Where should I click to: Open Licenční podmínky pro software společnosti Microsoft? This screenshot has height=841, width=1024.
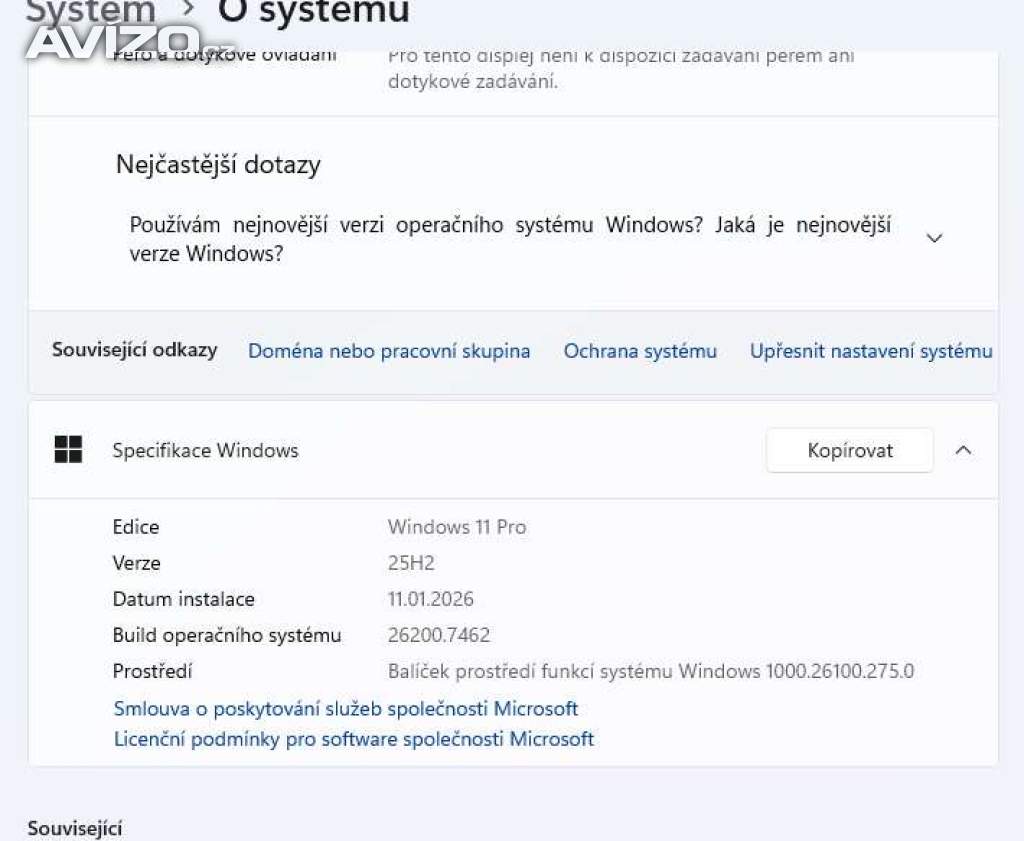(x=353, y=739)
